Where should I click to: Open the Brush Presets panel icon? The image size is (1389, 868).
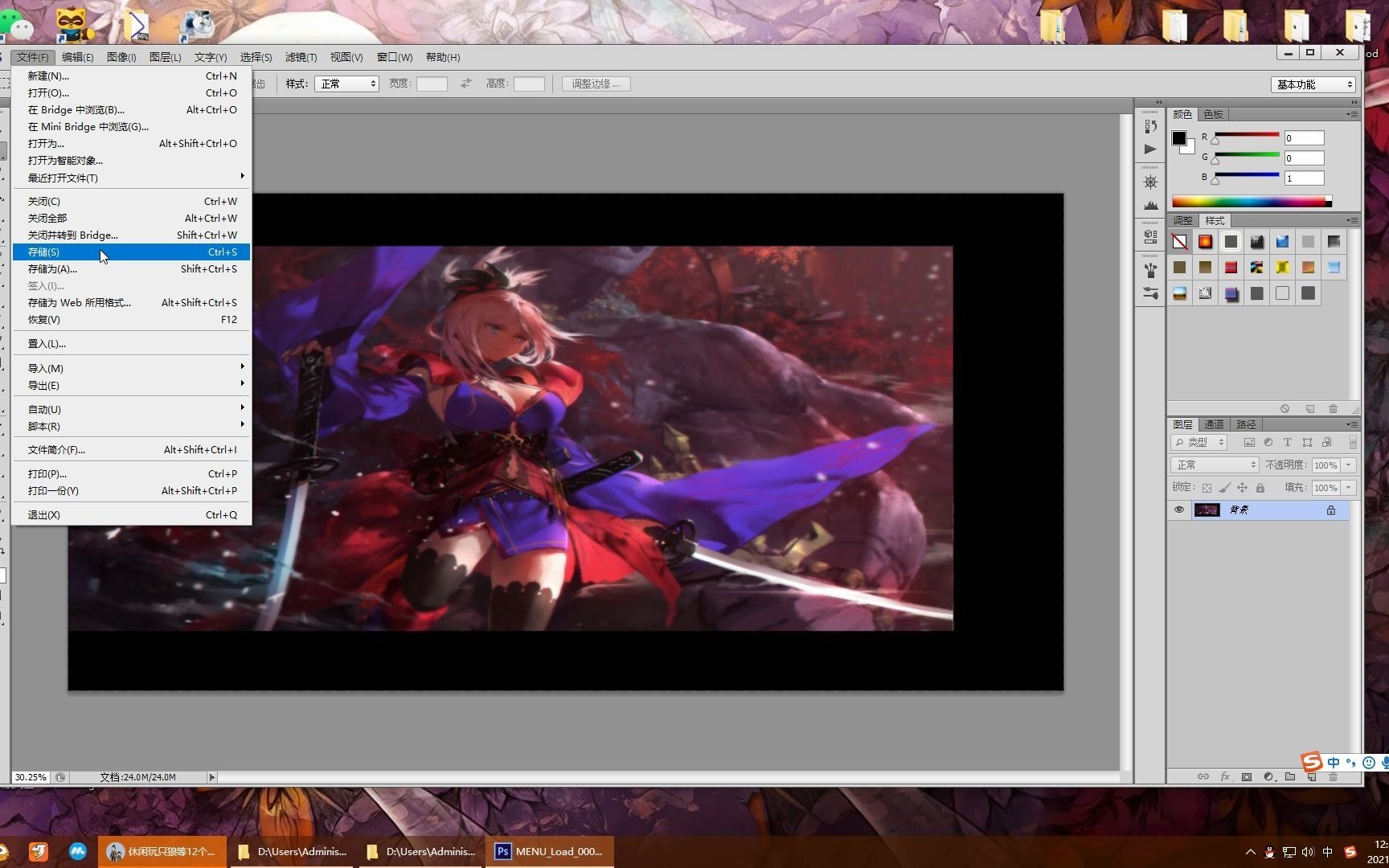(x=1150, y=293)
